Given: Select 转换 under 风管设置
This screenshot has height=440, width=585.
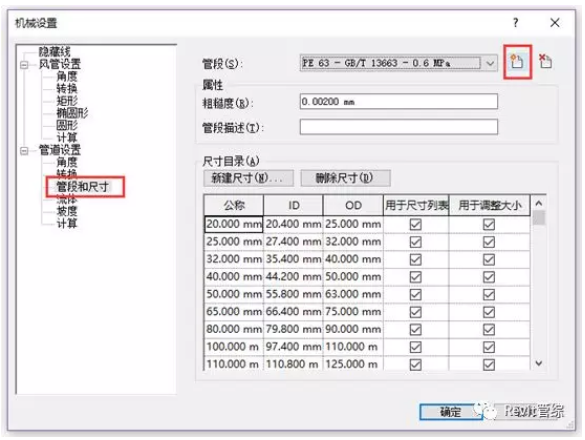Looking at the screenshot, I should pos(67,89).
